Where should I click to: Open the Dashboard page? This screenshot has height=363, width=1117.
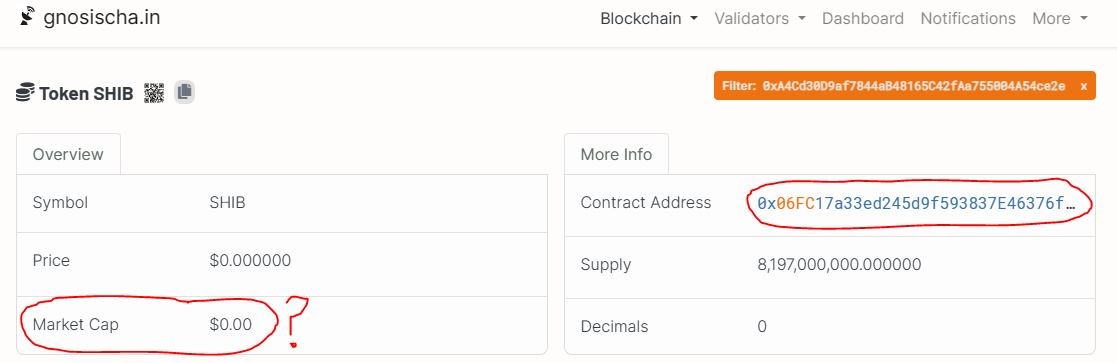point(863,19)
